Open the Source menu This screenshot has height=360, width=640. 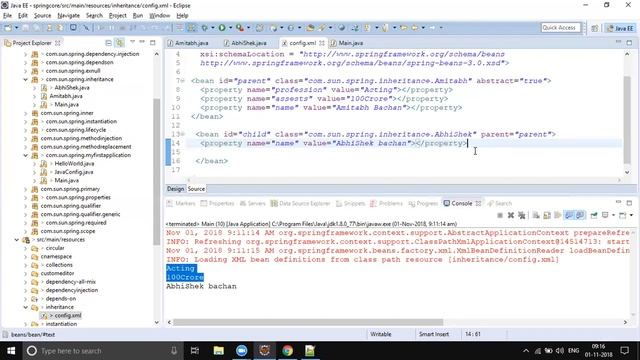pos(42,16)
